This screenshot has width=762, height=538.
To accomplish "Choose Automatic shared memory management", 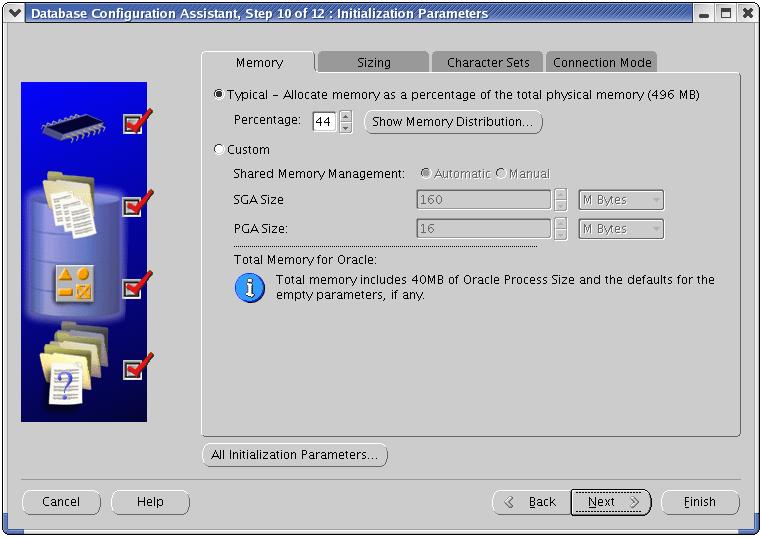I will point(426,174).
